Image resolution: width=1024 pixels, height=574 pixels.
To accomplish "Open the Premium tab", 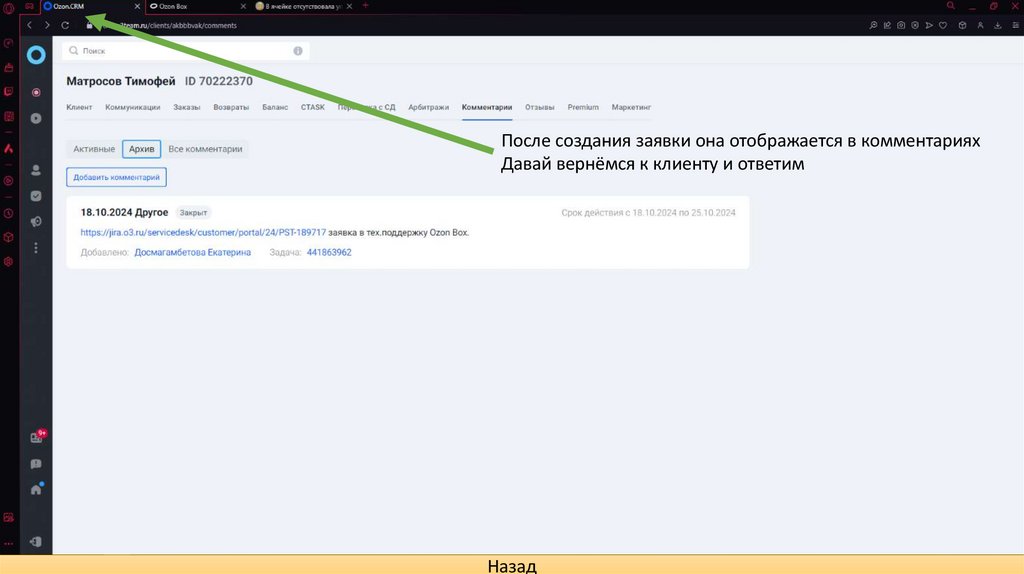I will [x=583, y=107].
